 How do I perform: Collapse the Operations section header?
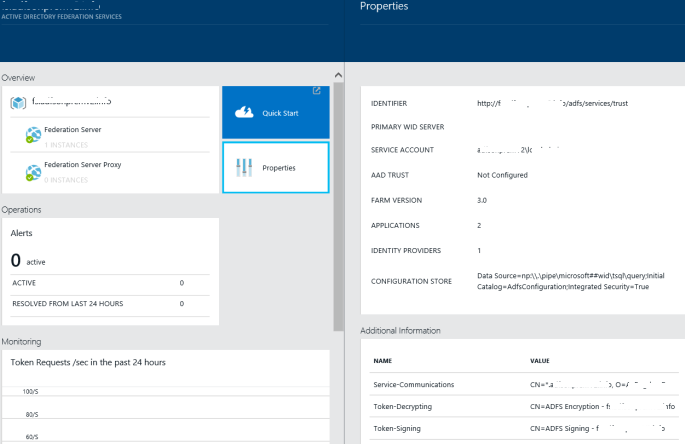[21, 210]
